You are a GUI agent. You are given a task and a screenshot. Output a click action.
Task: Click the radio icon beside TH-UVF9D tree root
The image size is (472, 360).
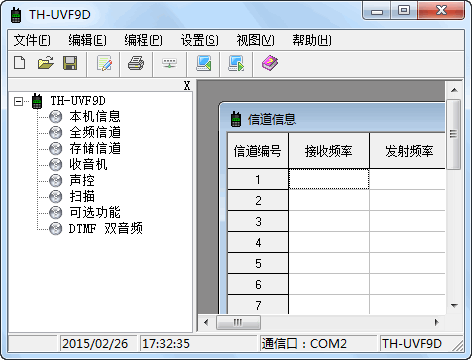pos(37,101)
